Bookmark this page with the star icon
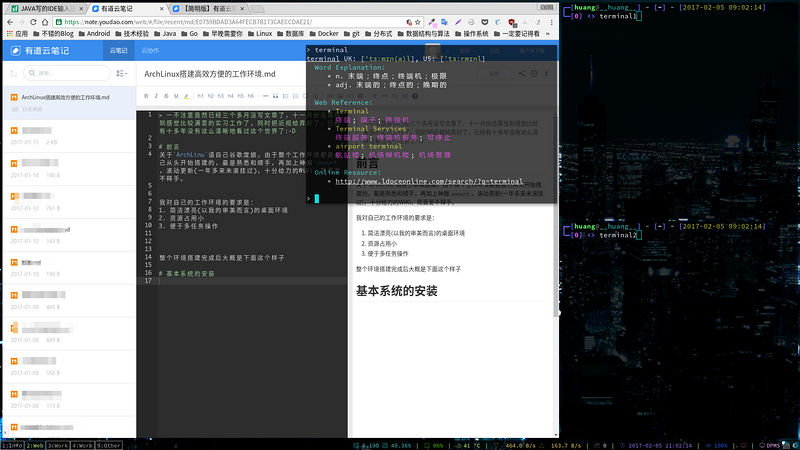The image size is (800, 450). coord(418,22)
